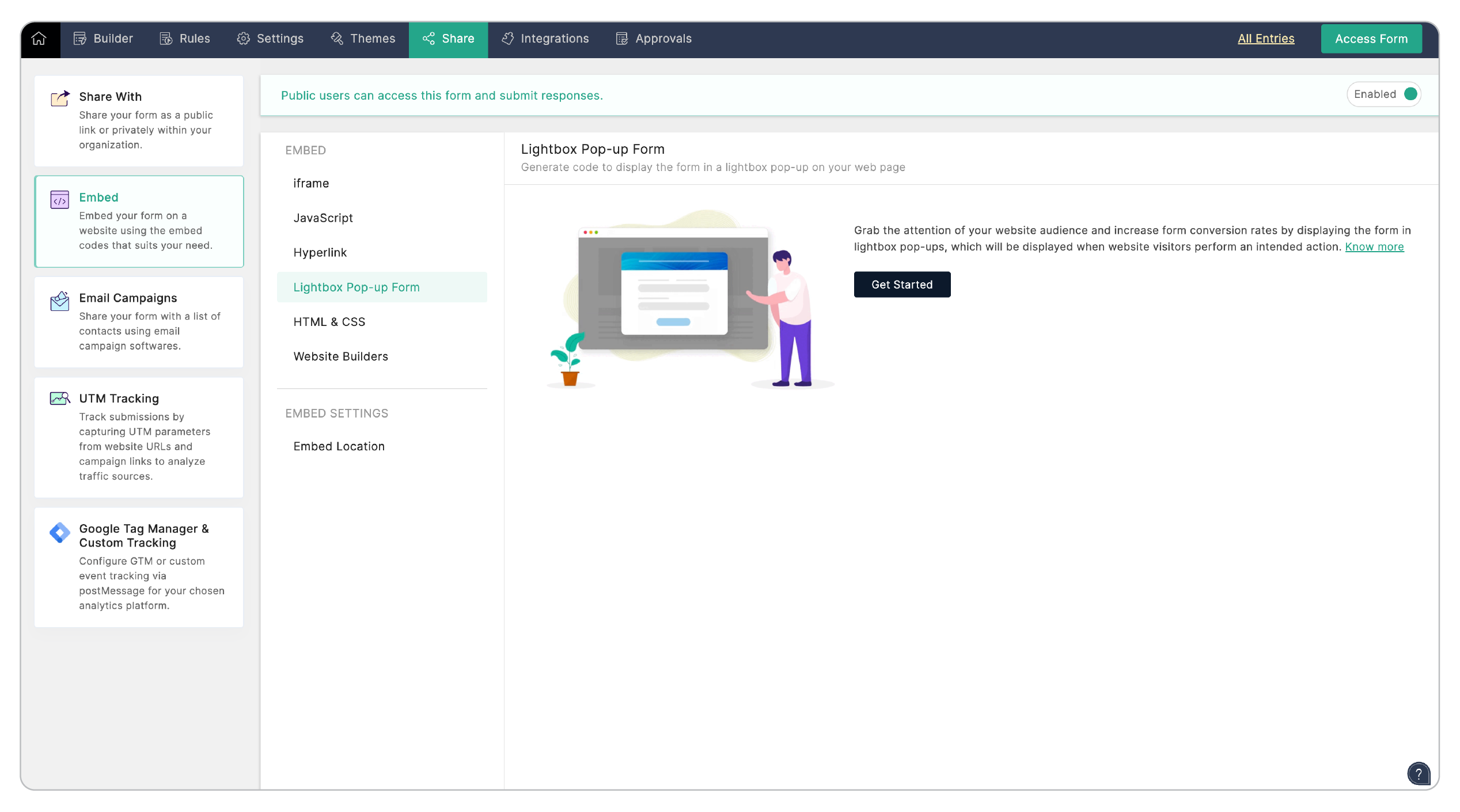Image resolution: width=1460 pixels, height=812 pixels.
Task: Select the Email Campaigns envelope icon
Action: tap(60, 301)
